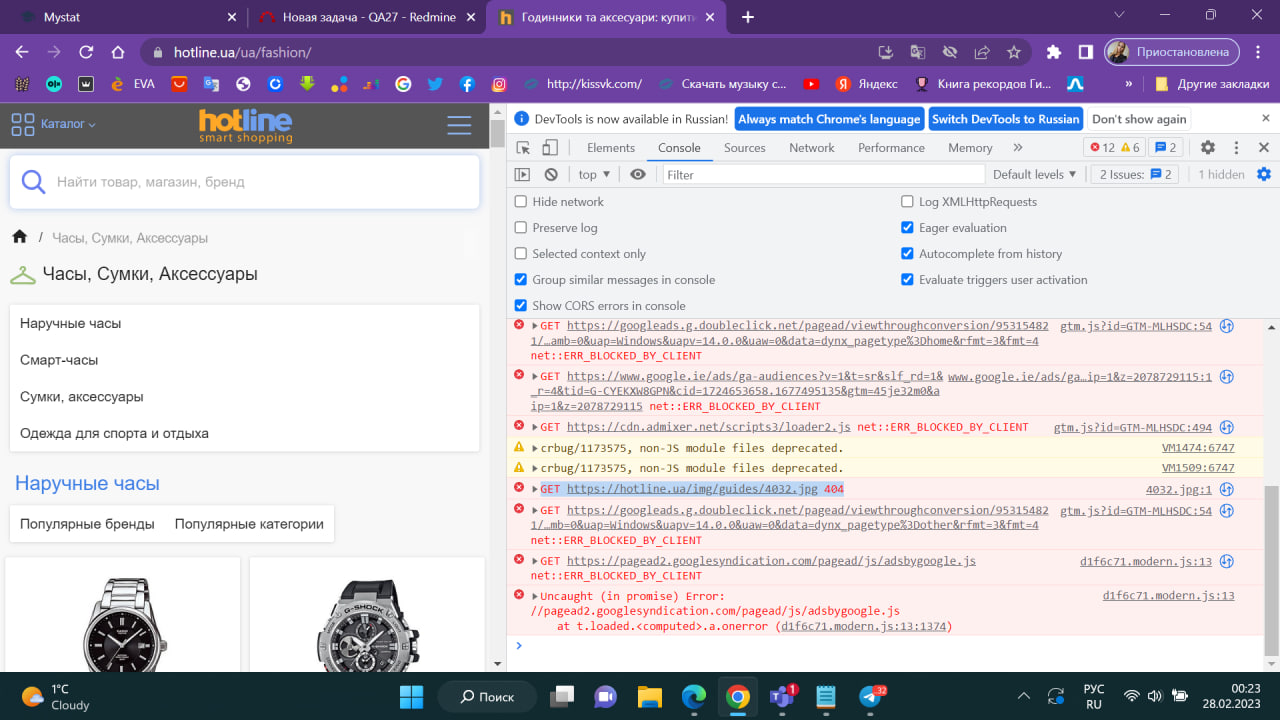Toggle the device toolbar icon
Viewport: 1280px width, 720px height.
pos(550,148)
